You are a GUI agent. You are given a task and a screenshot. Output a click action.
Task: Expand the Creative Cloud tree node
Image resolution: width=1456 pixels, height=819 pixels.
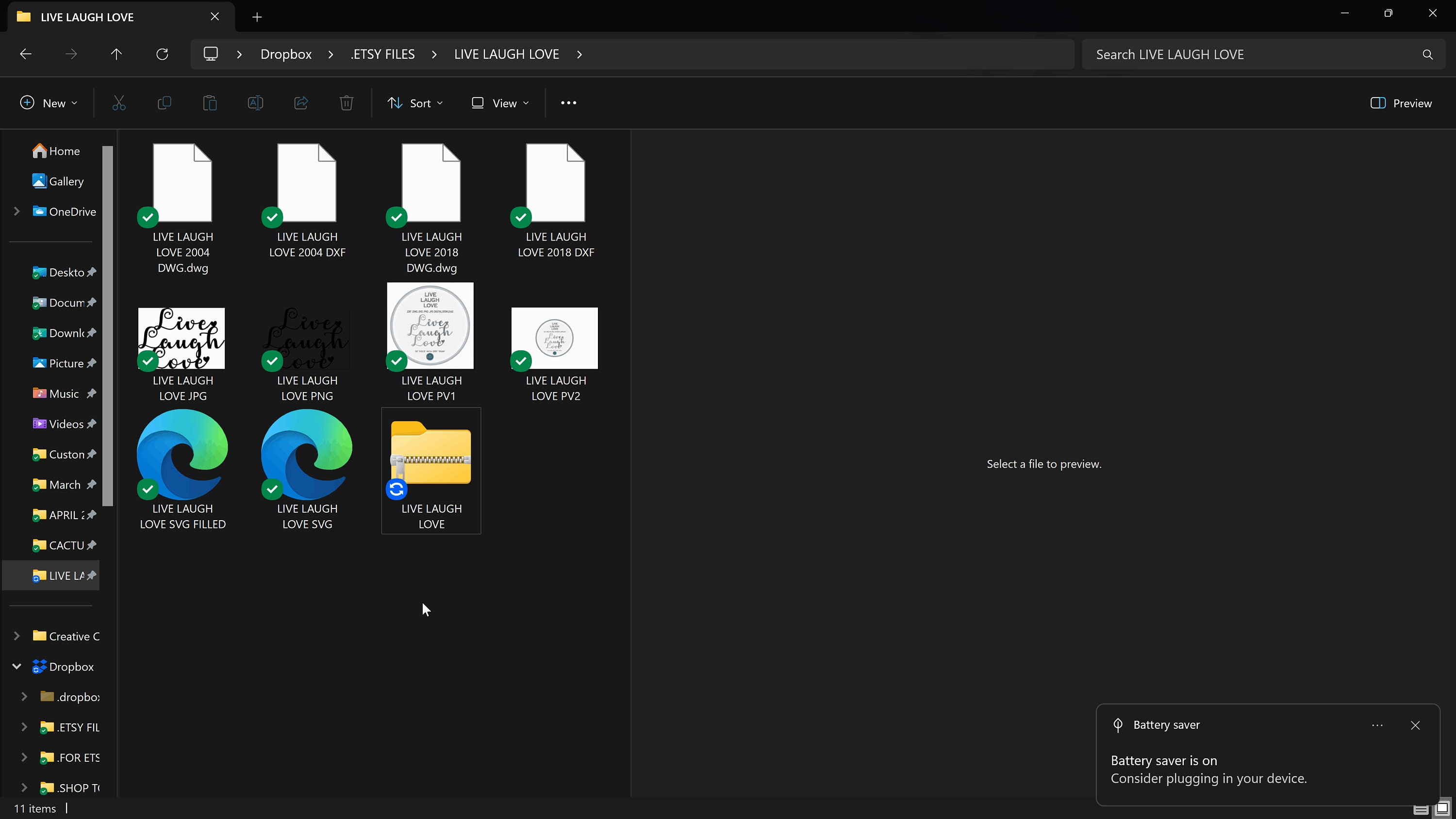17,636
